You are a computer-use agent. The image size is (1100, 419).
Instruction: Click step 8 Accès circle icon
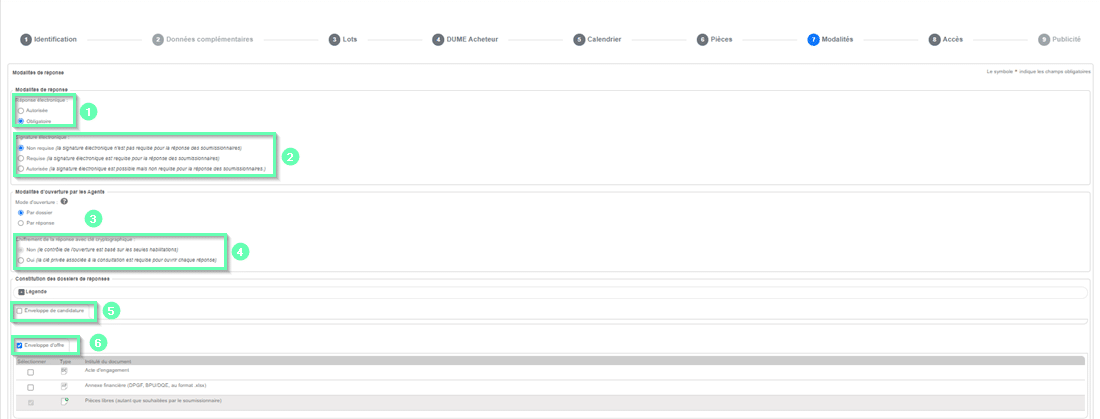934,40
